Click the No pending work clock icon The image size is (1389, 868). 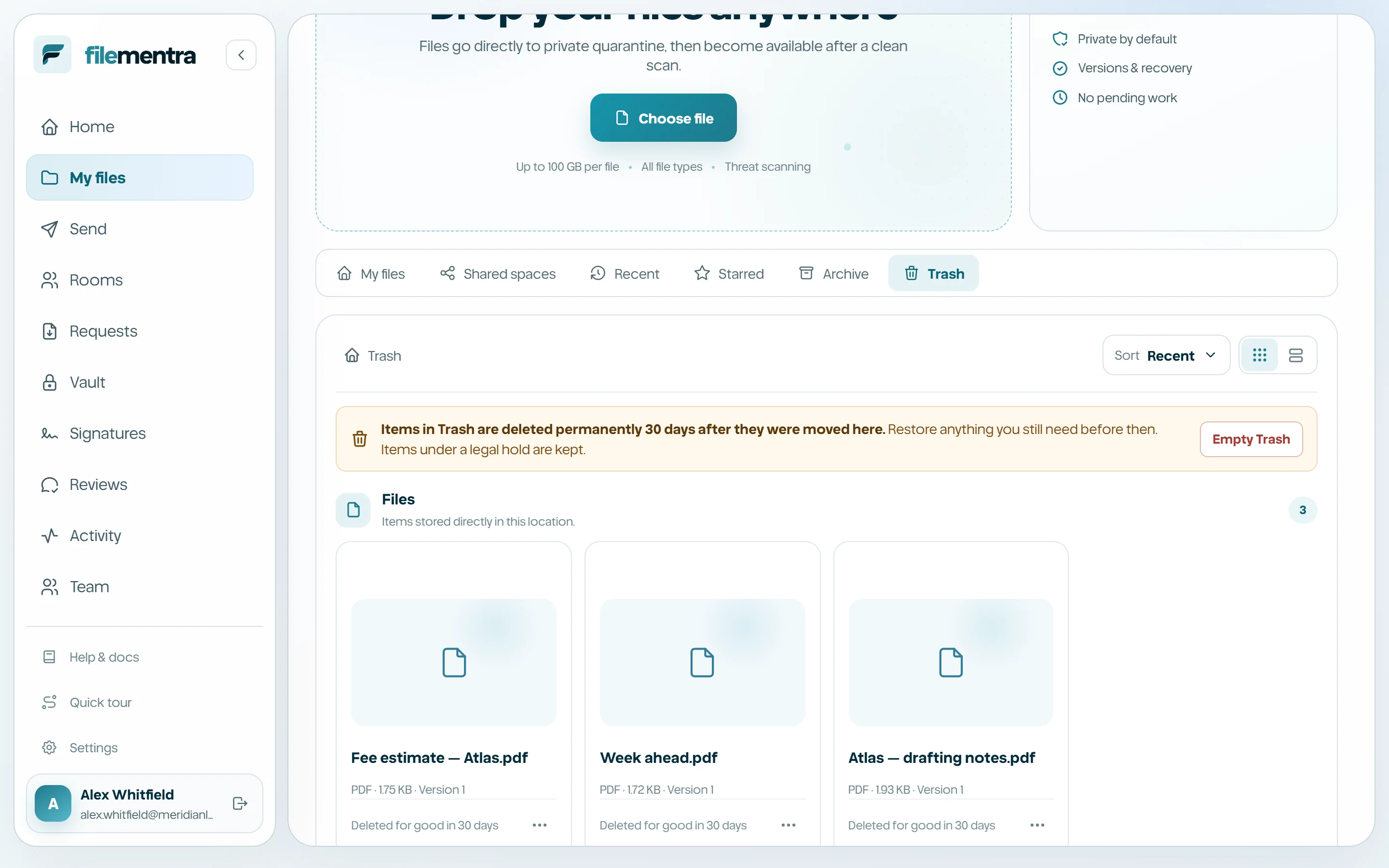tap(1060, 97)
